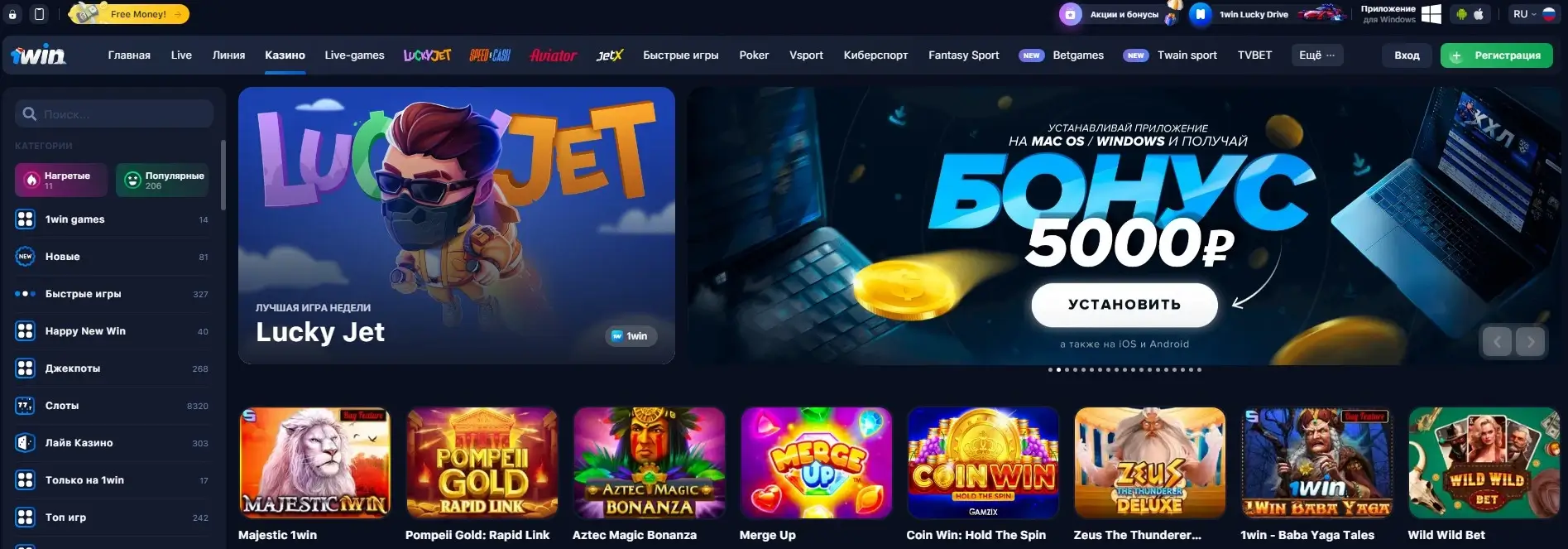
Task: Expand the Ещё more menu
Action: pos(1317,55)
